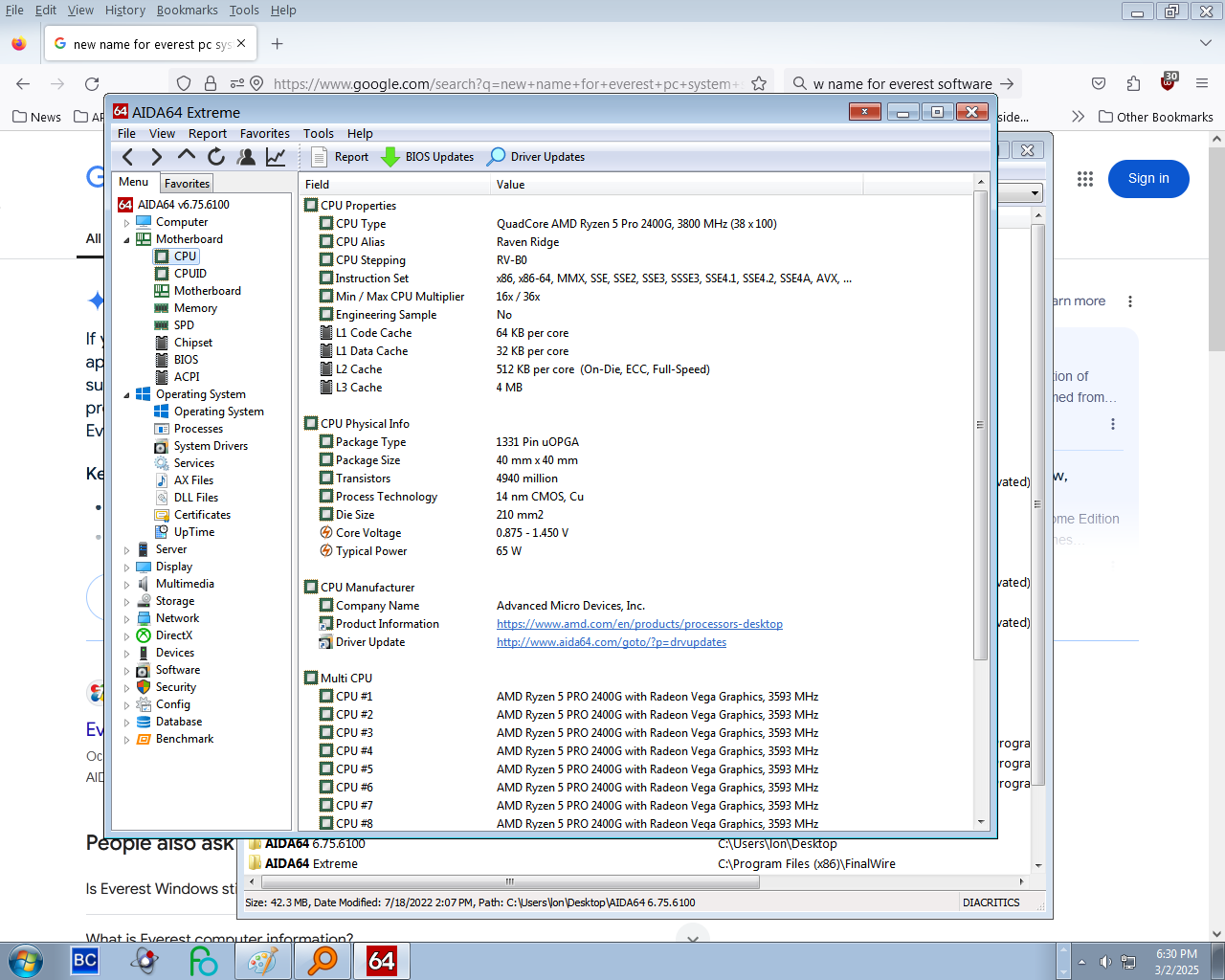Click the Sign in button on Google
1225x980 pixels.
pos(1148,179)
